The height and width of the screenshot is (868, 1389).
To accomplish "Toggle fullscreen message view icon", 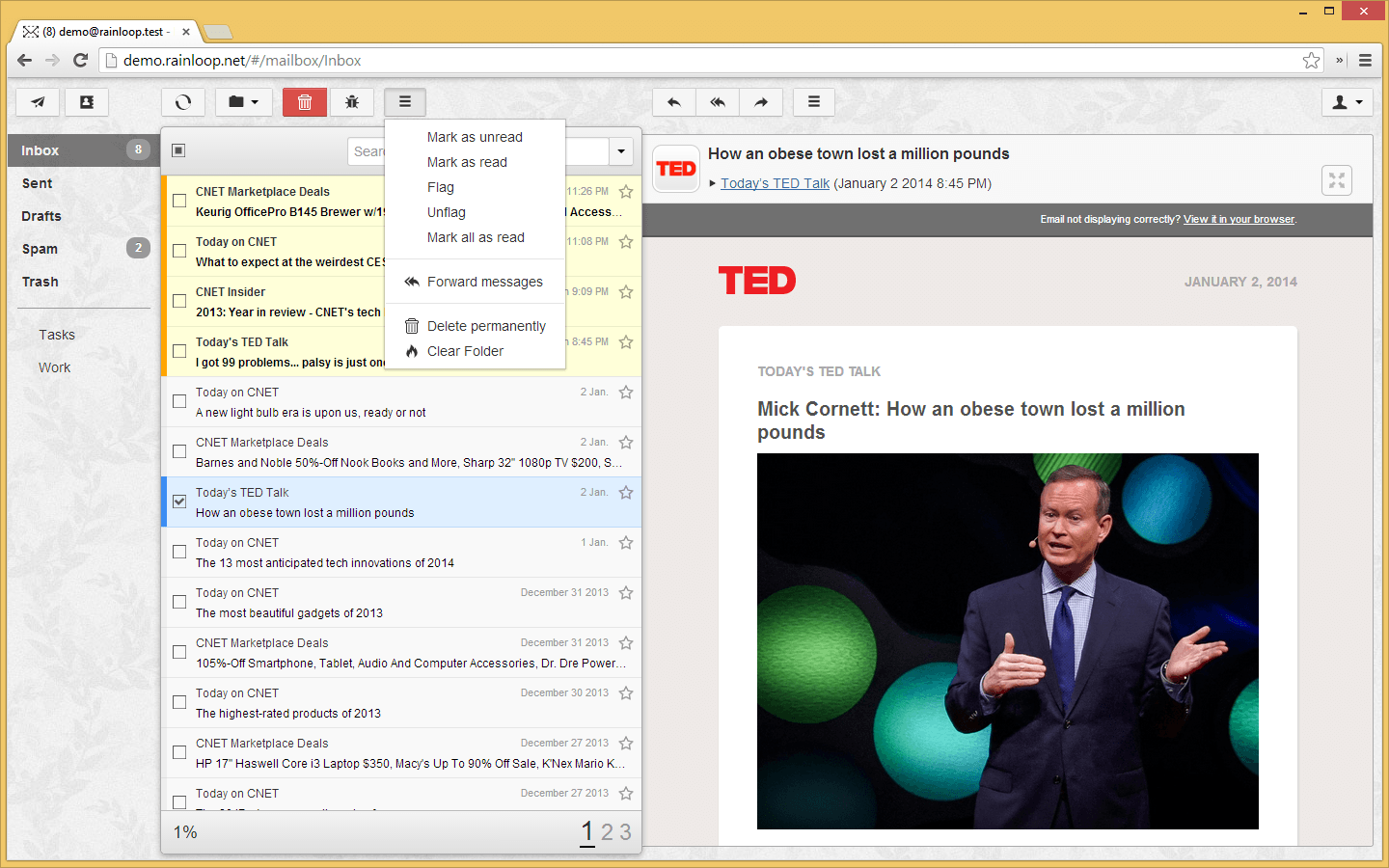I will (1337, 180).
